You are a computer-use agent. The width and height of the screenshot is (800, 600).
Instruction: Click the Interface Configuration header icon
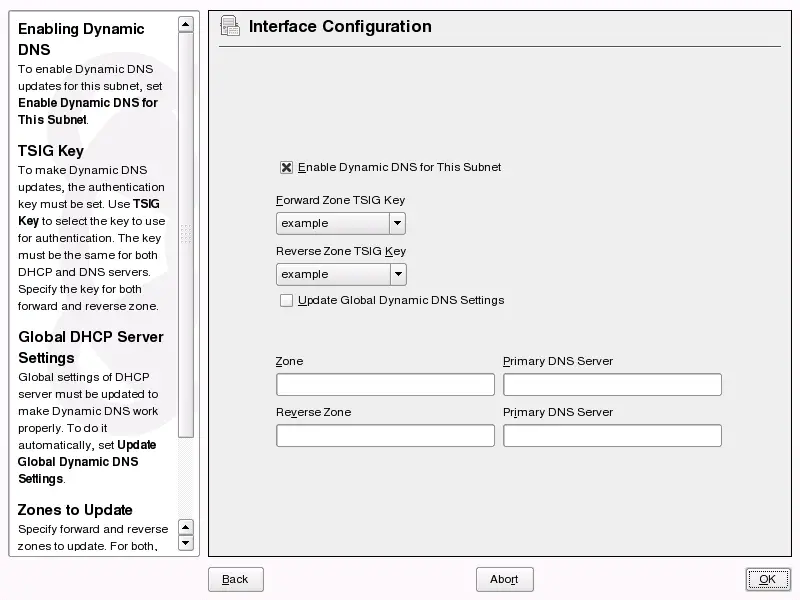230,27
